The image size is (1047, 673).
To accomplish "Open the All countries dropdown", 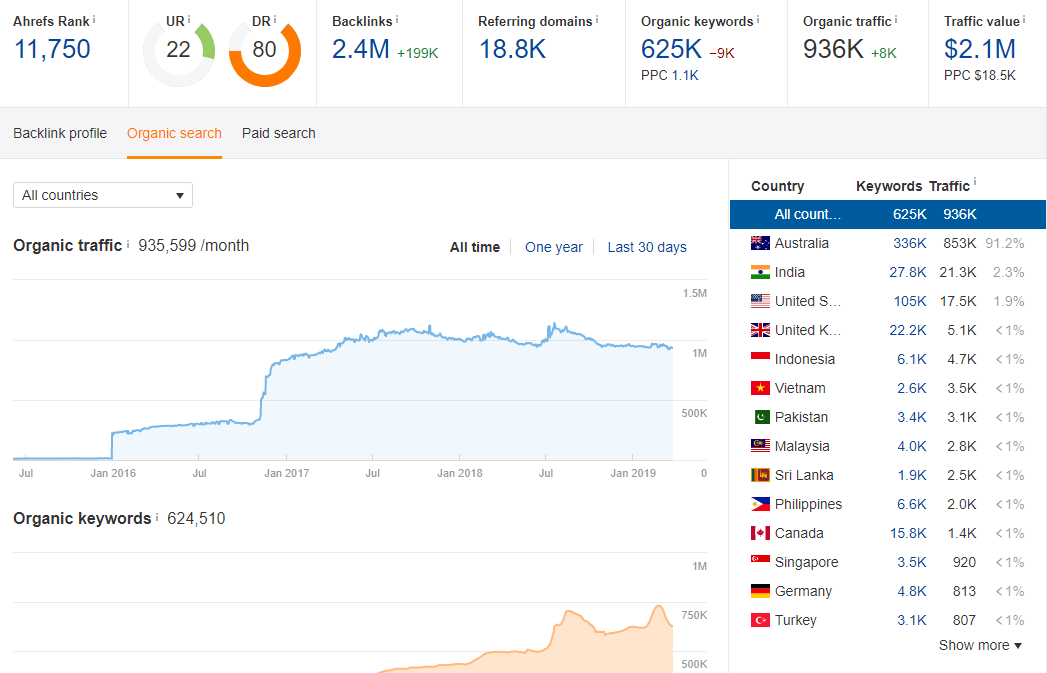I will (x=102, y=195).
